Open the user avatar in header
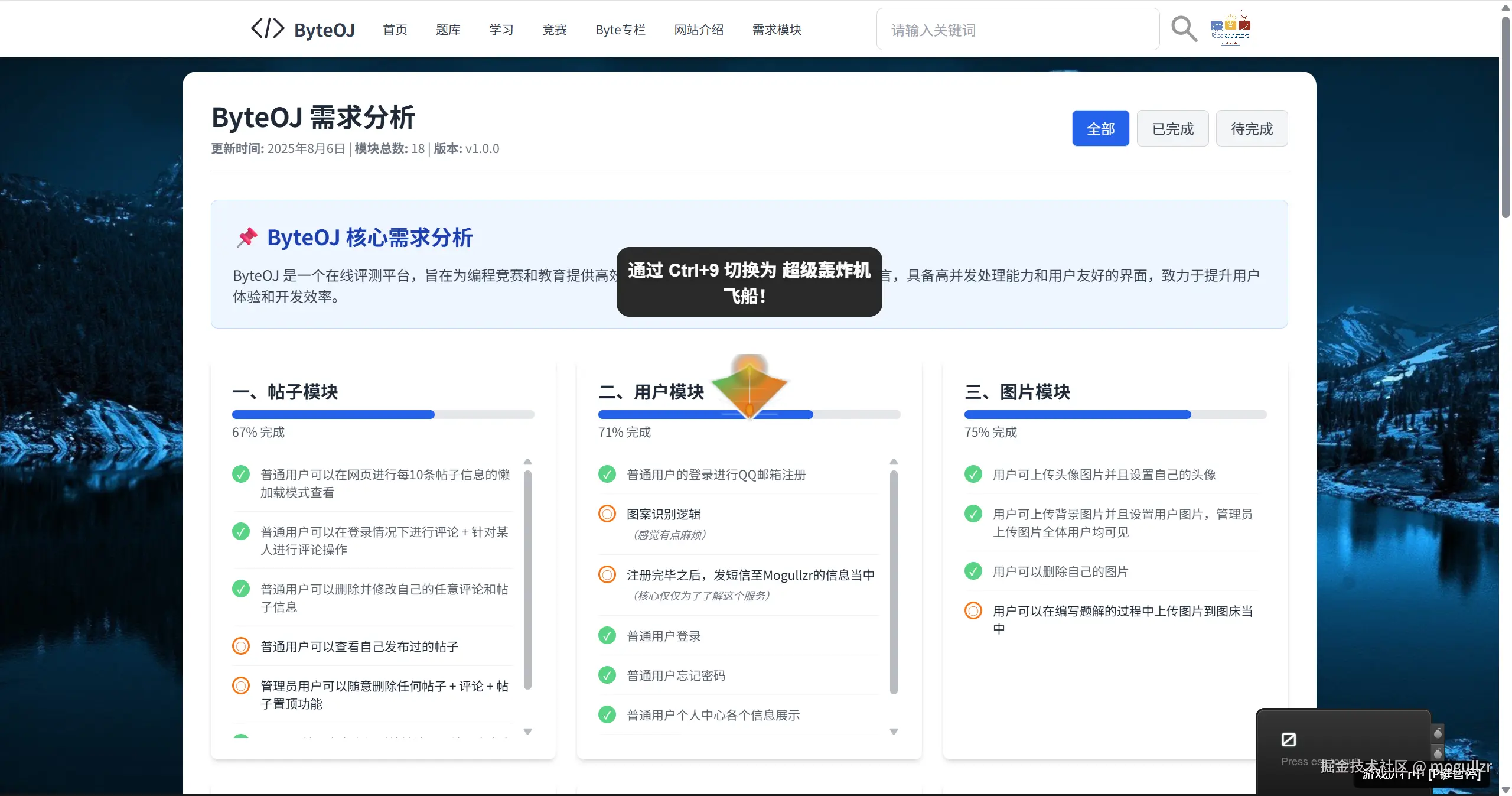The image size is (1512, 796). point(1230,28)
